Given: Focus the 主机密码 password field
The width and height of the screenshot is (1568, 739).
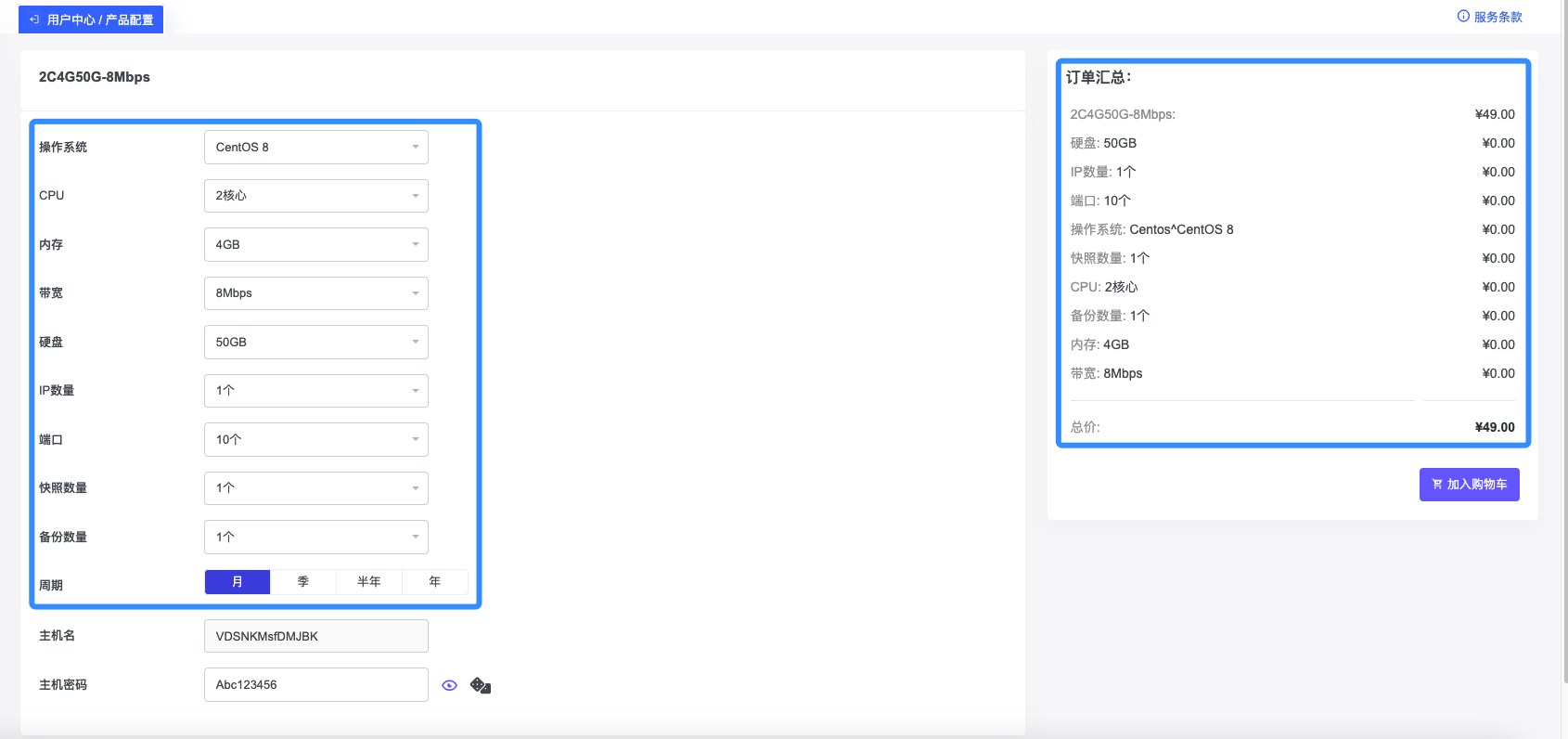Looking at the screenshot, I should [x=315, y=685].
